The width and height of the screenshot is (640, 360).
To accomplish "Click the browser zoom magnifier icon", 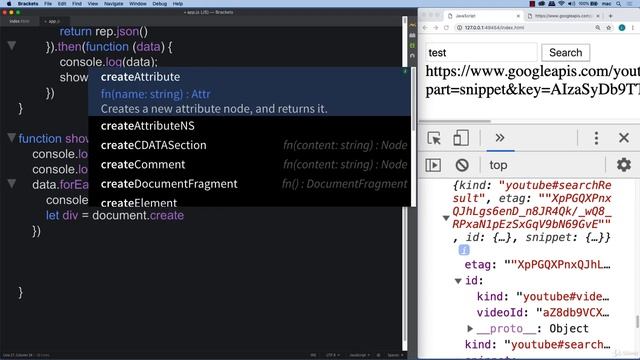I will point(598,28).
